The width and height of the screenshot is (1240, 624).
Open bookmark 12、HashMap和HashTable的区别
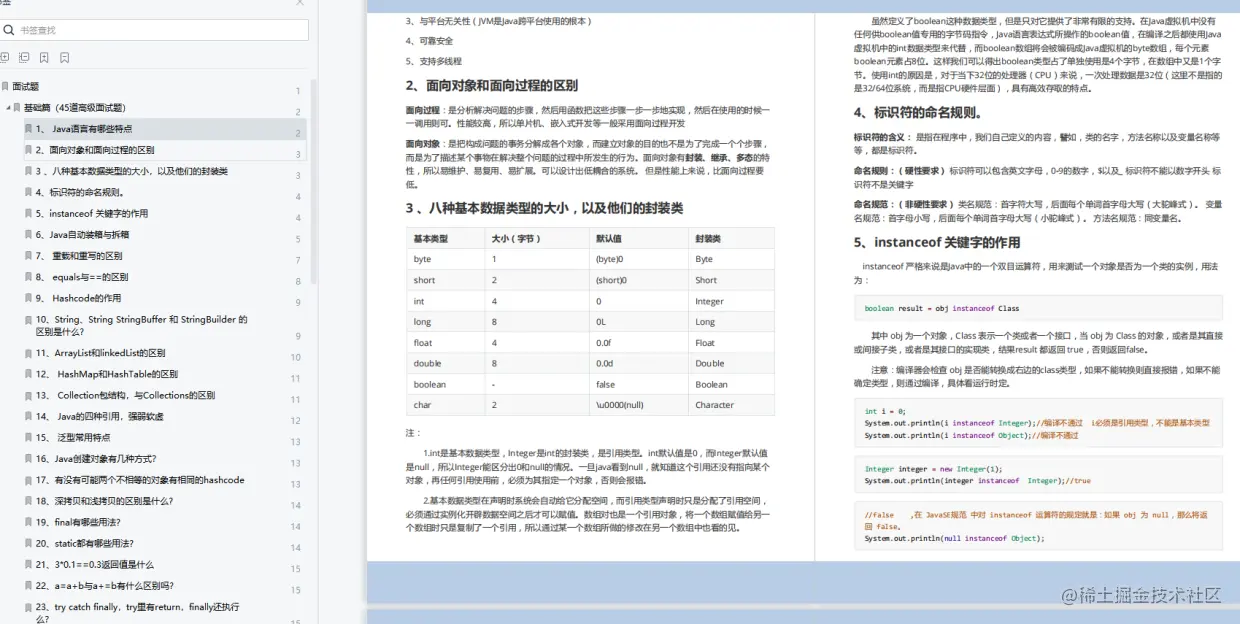(107, 374)
